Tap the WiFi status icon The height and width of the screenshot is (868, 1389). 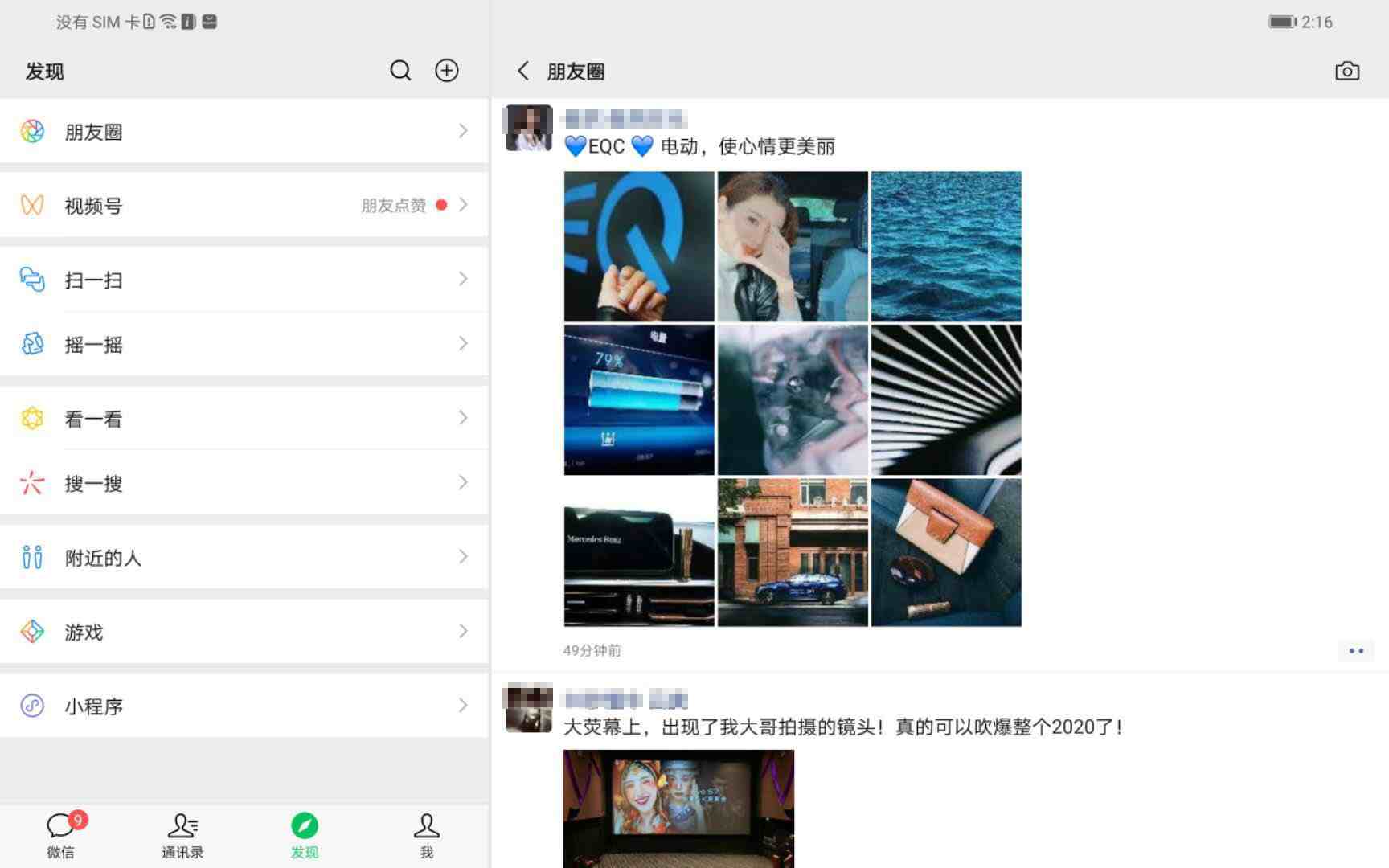point(168,22)
